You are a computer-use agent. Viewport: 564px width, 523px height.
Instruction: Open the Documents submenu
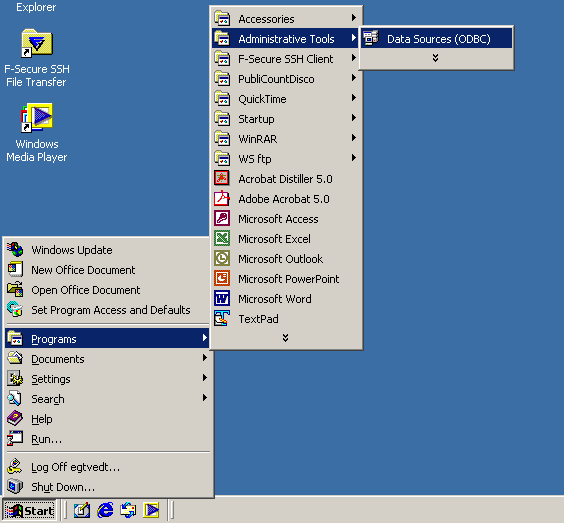107,359
